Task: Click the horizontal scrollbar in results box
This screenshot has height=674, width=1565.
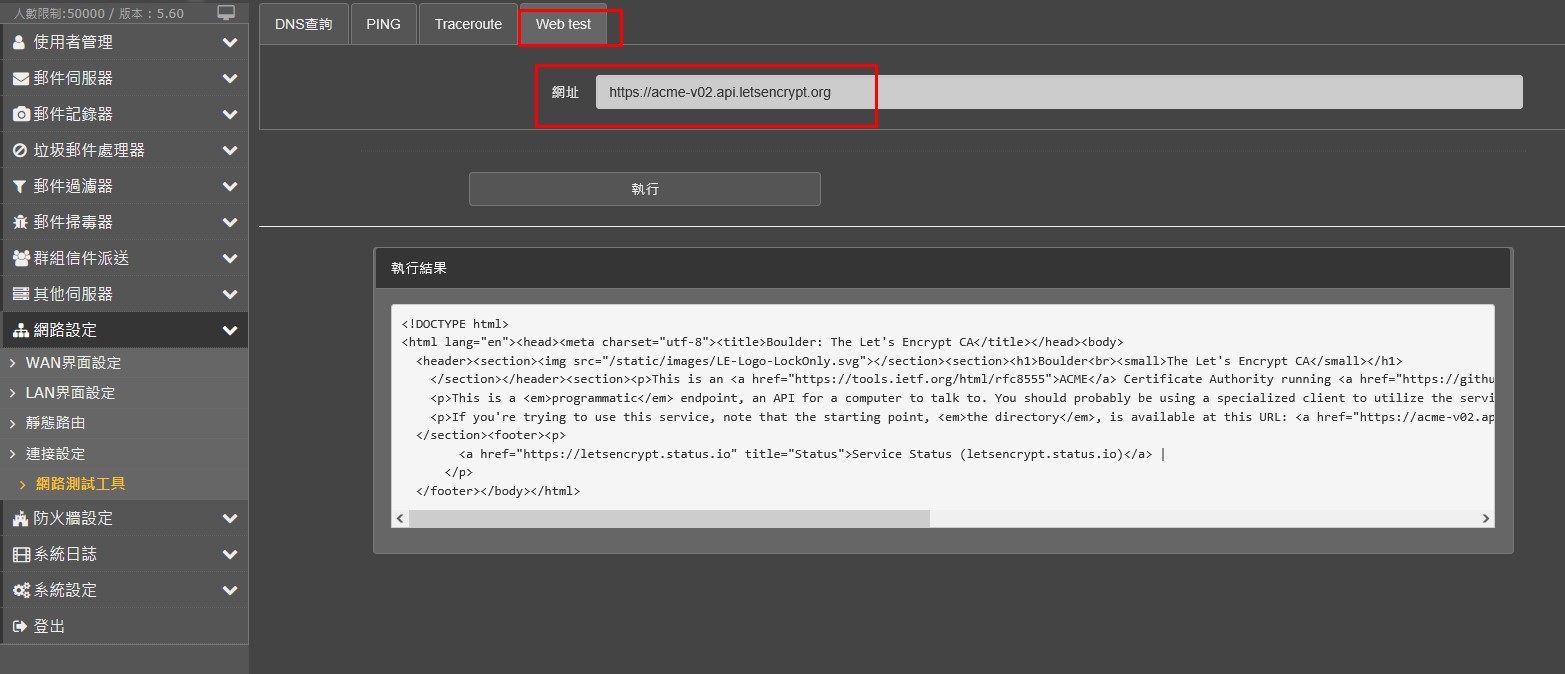Action: 669,518
